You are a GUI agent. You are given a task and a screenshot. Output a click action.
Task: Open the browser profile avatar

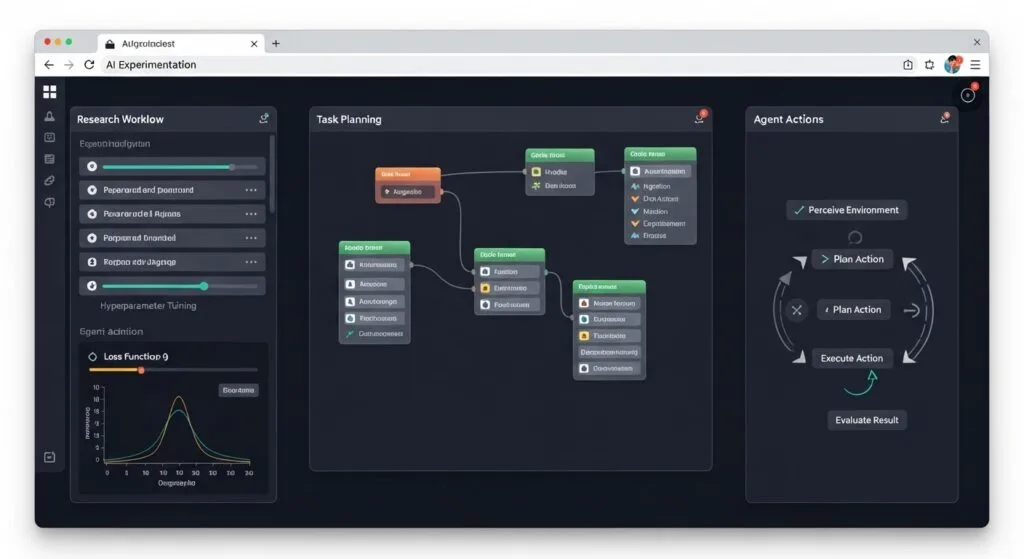(x=953, y=64)
